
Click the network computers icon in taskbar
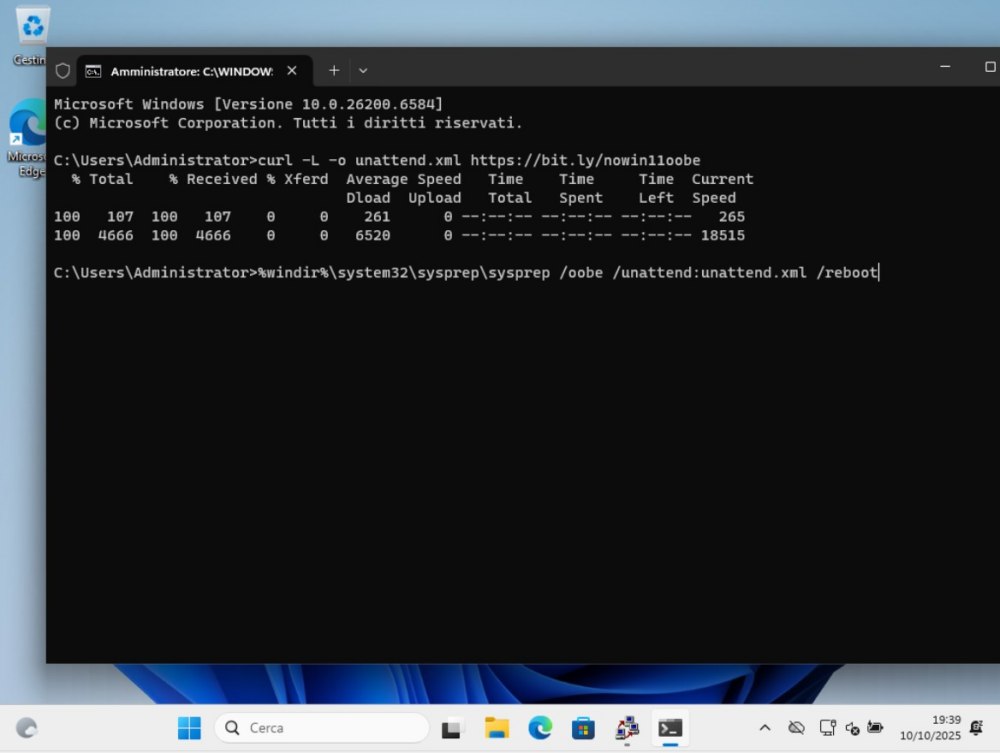pos(627,728)
